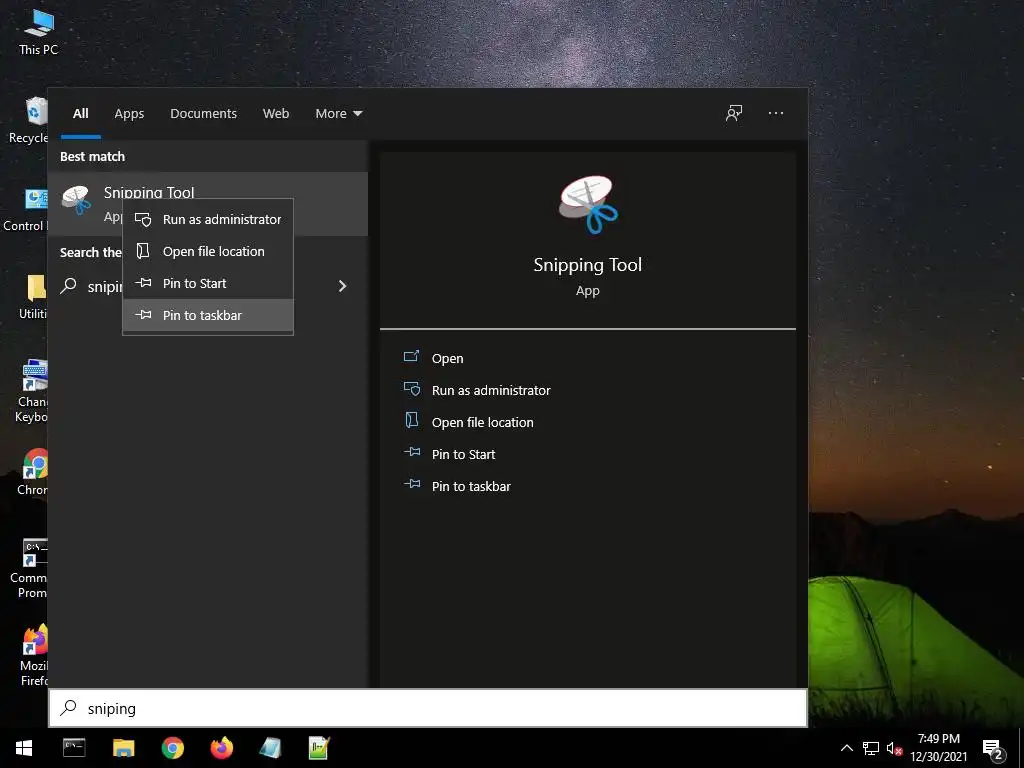This screenshot has height=768, width=1024.
Task: Click the search feedback person icon
Action: 734,114
